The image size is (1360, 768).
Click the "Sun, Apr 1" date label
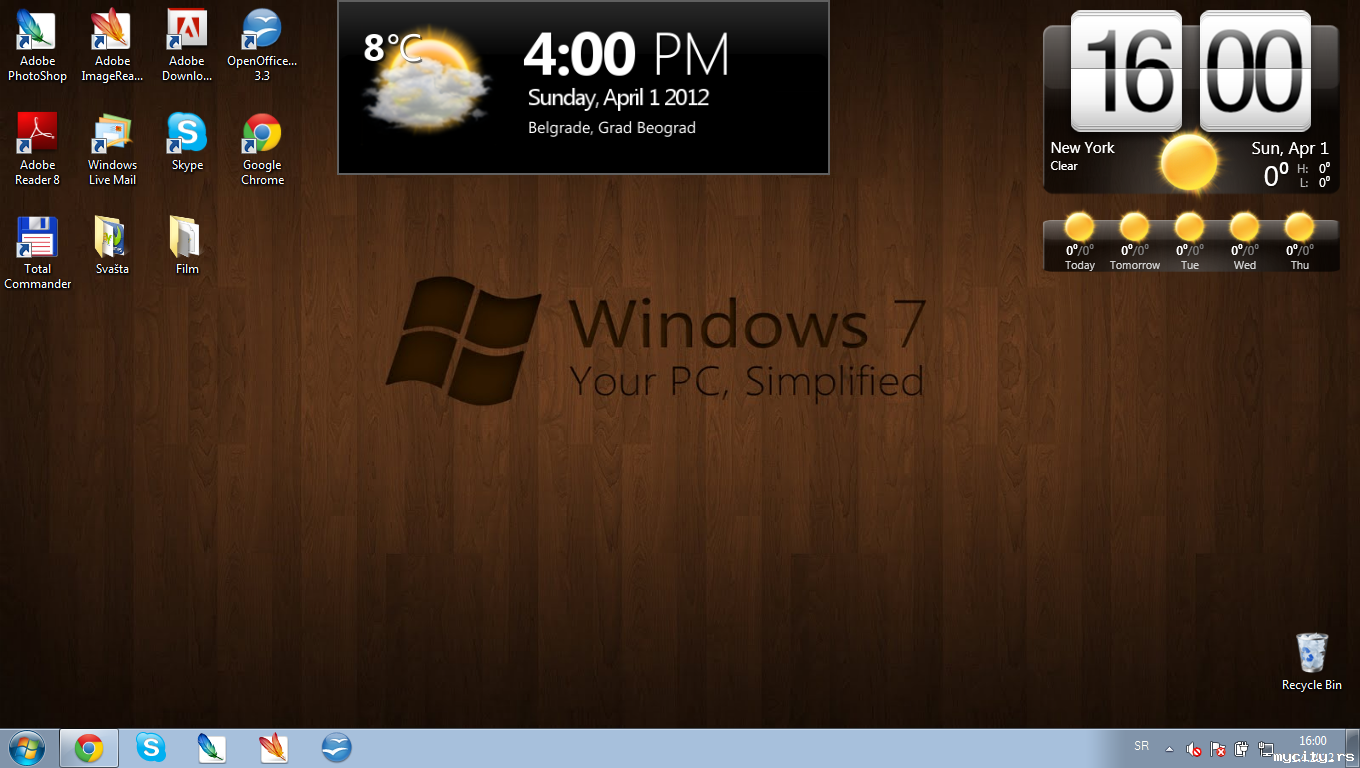[x=1290, y=148]
